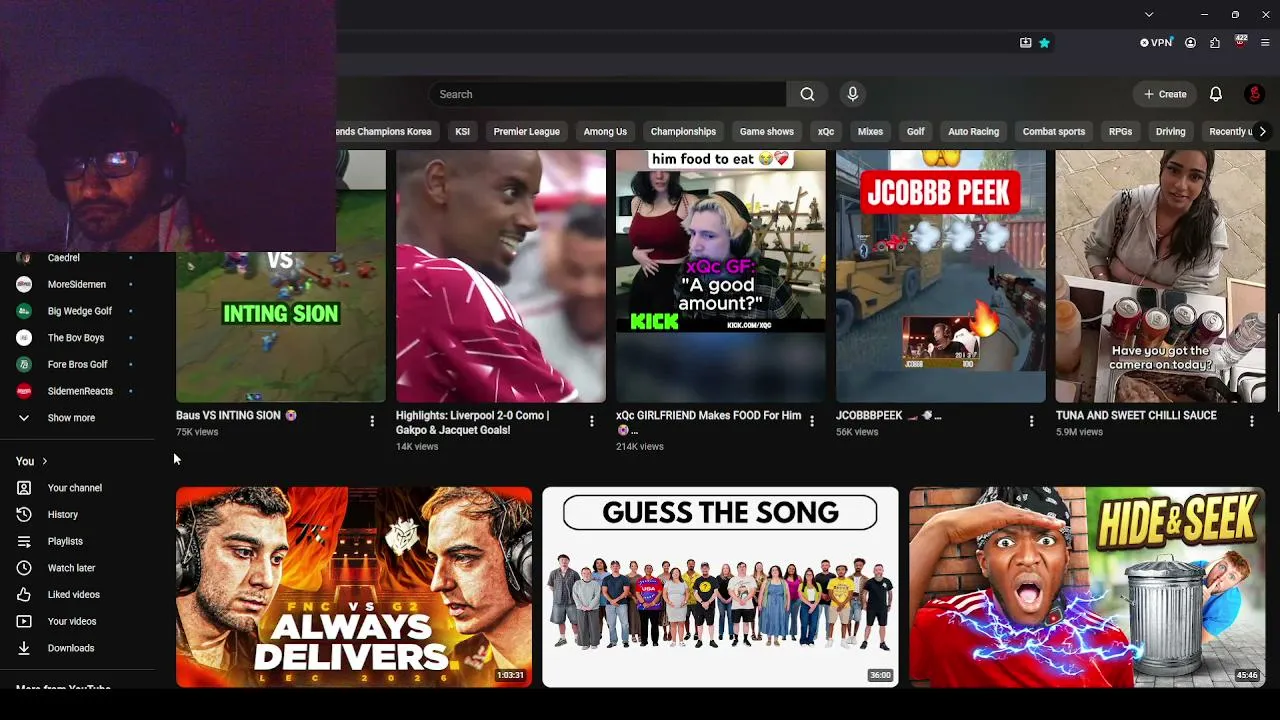Open options menu for xQc GIRLFRIEND video
1280x720 pixels.
[x=812, y=421]
